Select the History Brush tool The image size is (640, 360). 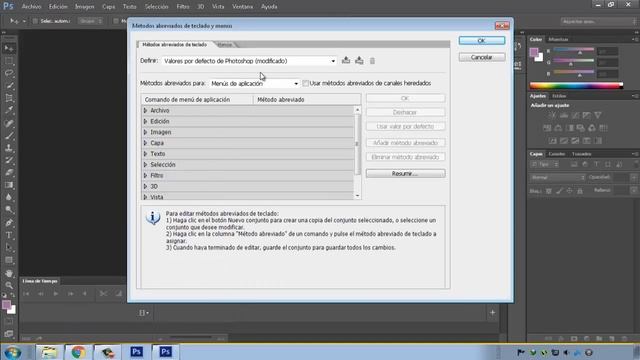pos(9,160)
